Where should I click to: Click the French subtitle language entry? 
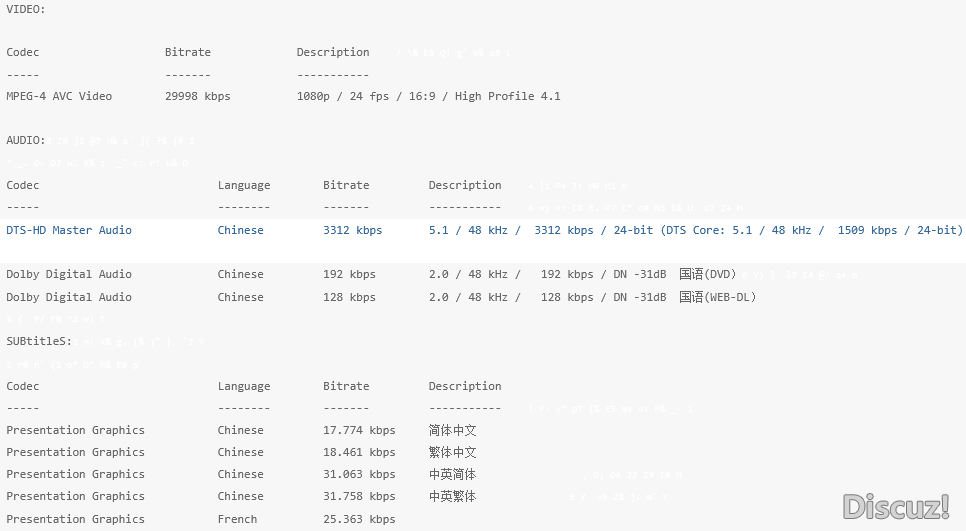[x=237, y=519]
